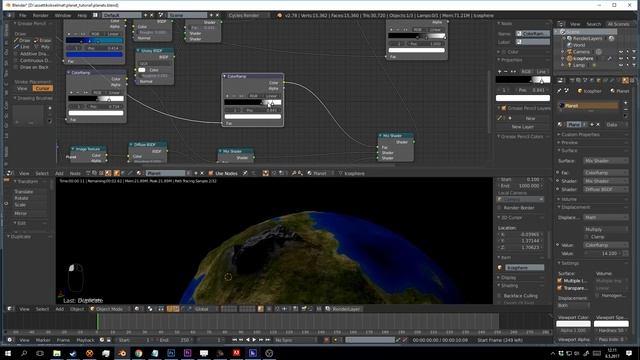
Task: Toggle the Use Nodes checkbox
Action: point(211,173)
